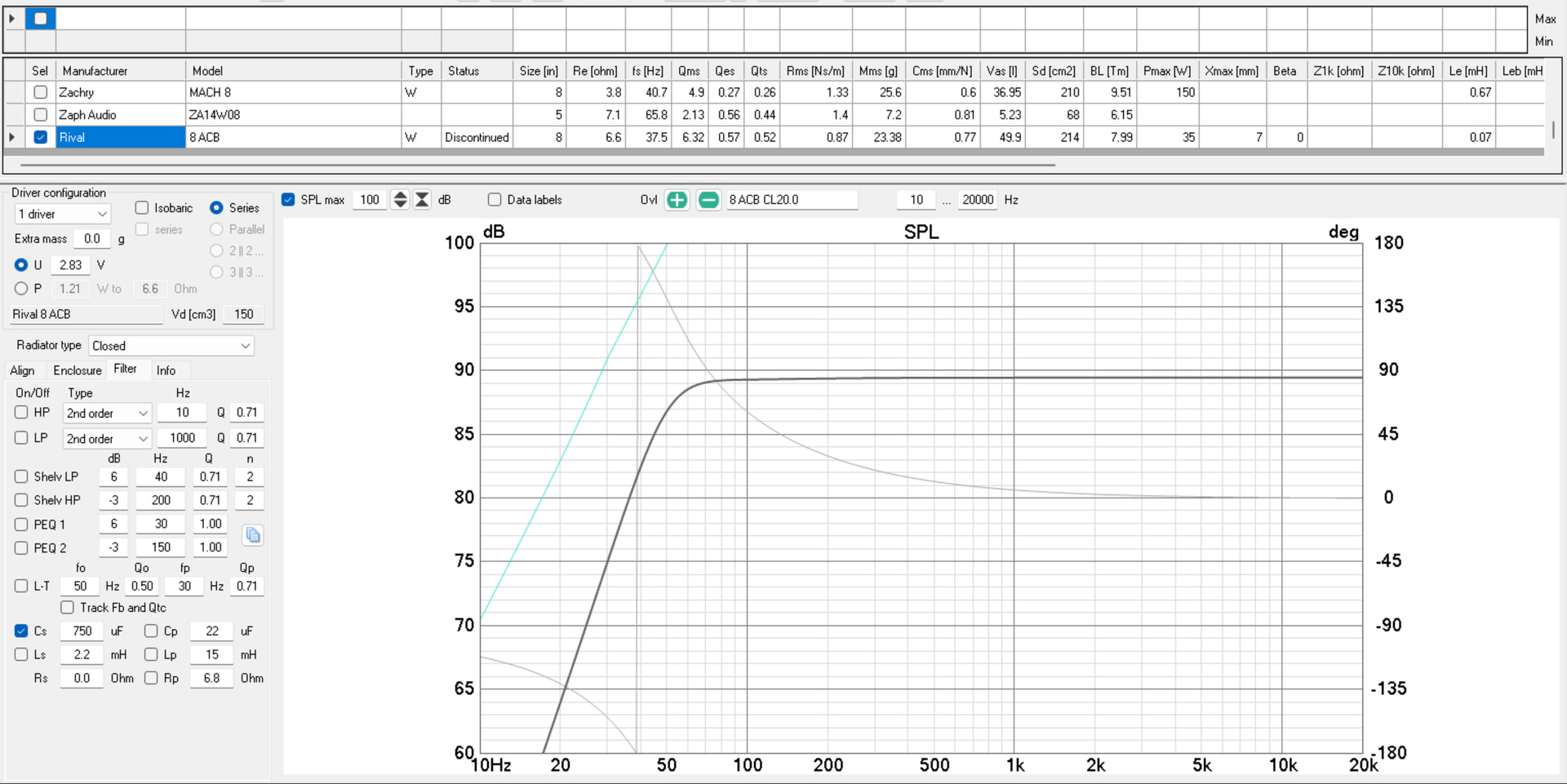Click the SPL max auto-fit icon
The width and height of the screenshot is (1567, 784).
(x=422, y=200)
